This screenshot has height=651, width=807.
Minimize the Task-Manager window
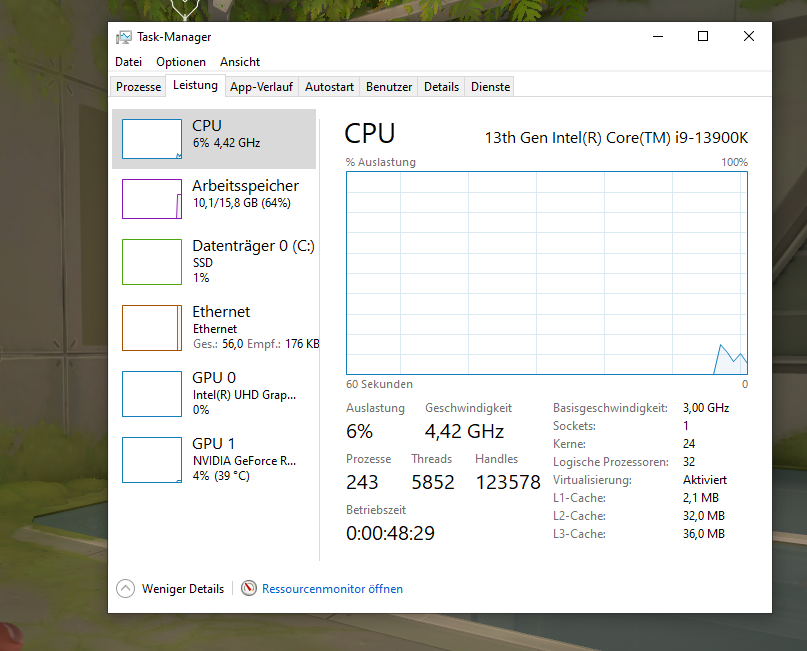coord(658,37)
